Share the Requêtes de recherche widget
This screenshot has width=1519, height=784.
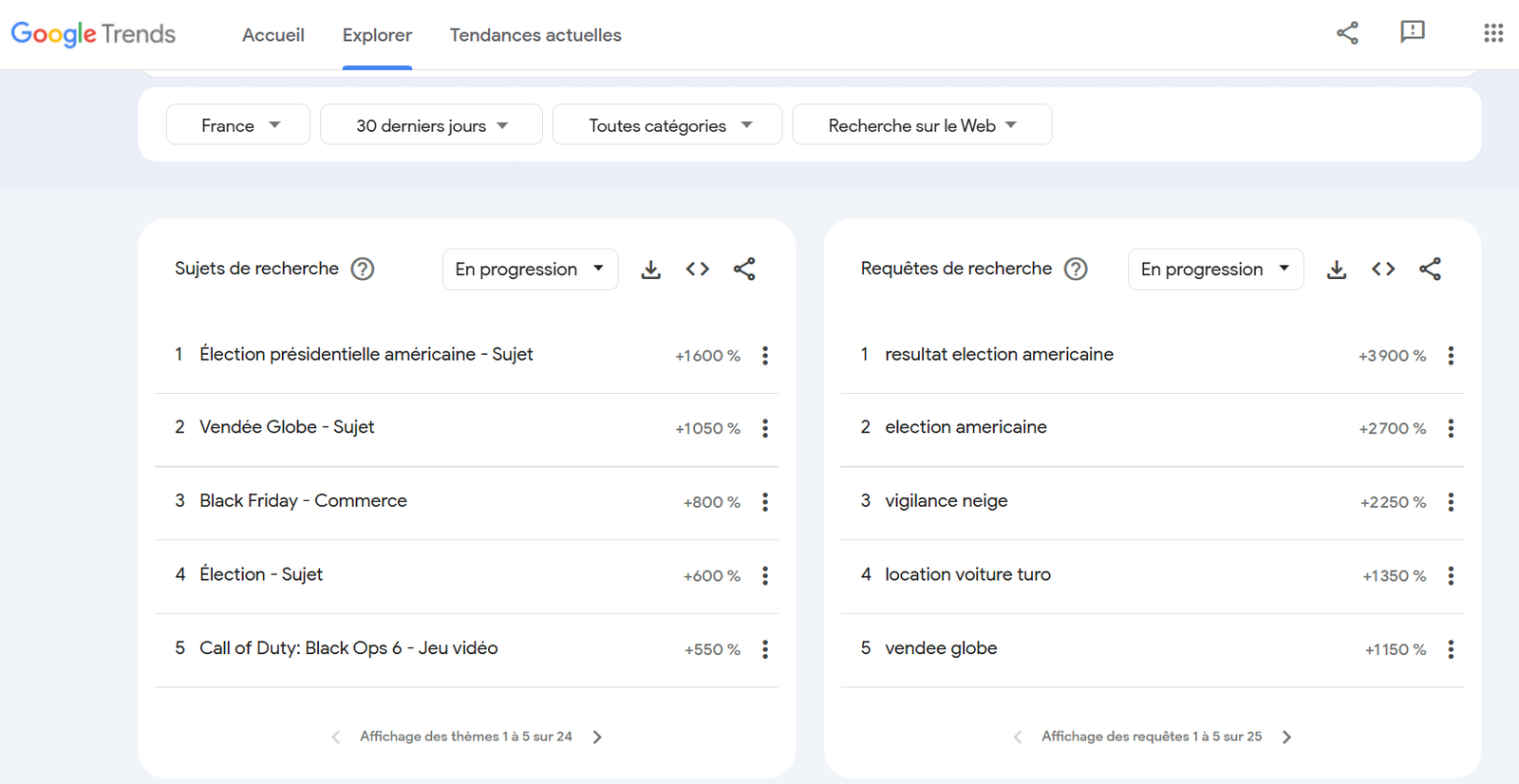(x=1430, y=269)
